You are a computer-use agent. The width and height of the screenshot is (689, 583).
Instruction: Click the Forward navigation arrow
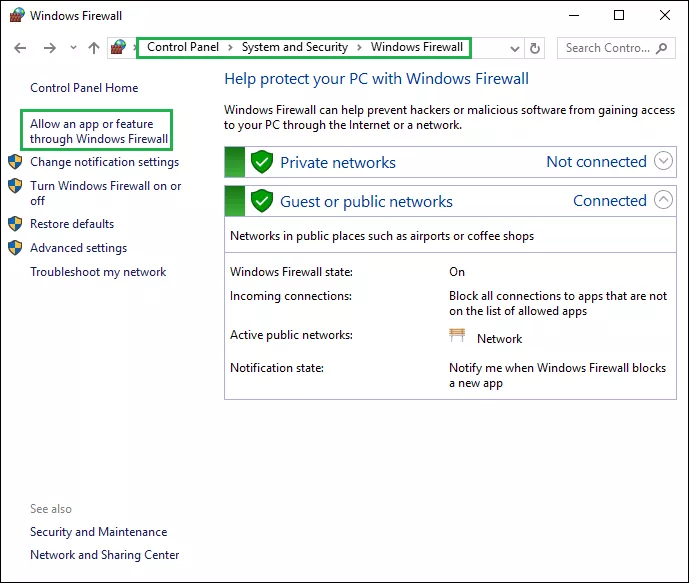[50, 48]
